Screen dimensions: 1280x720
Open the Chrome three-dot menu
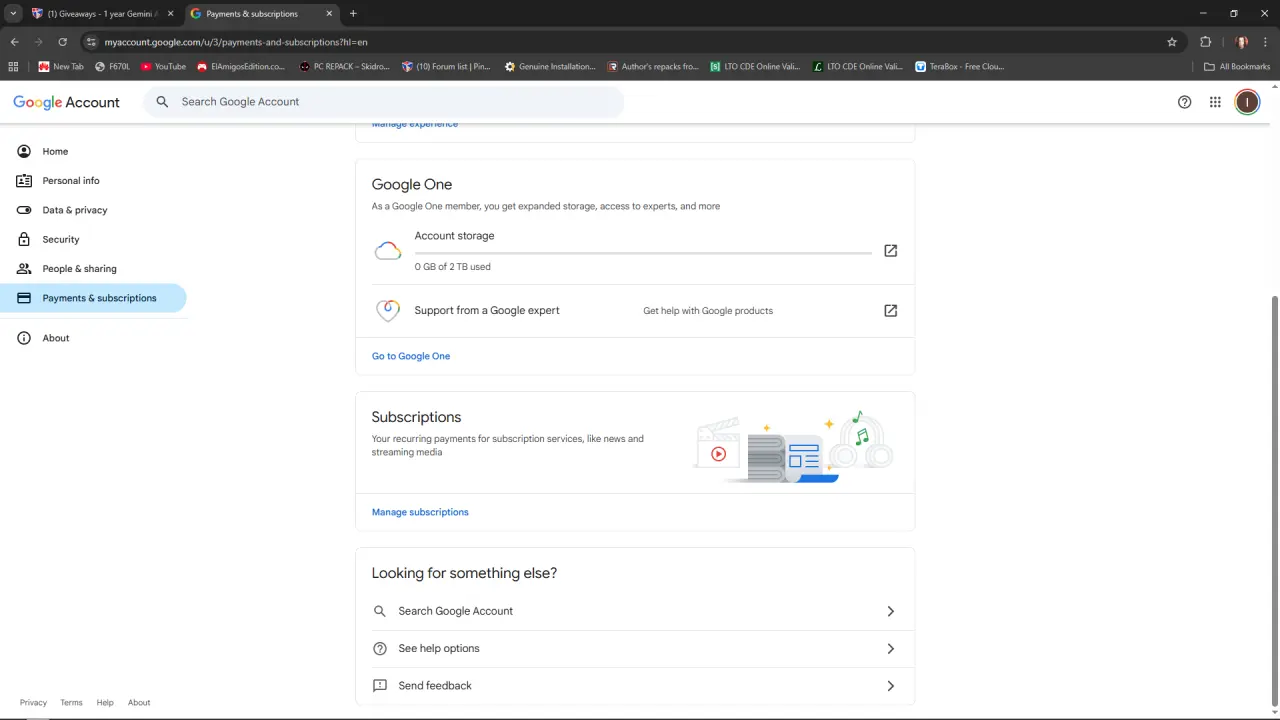(1266, 42)
